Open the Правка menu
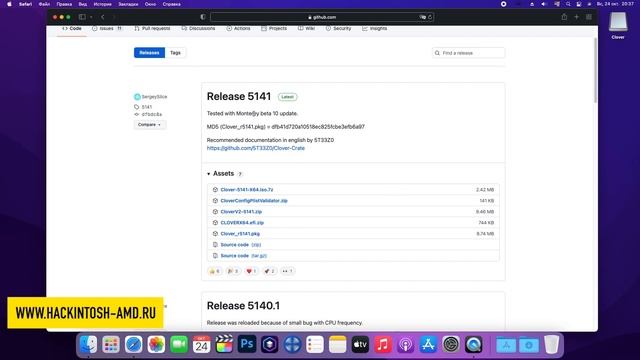 pos(64,4)
